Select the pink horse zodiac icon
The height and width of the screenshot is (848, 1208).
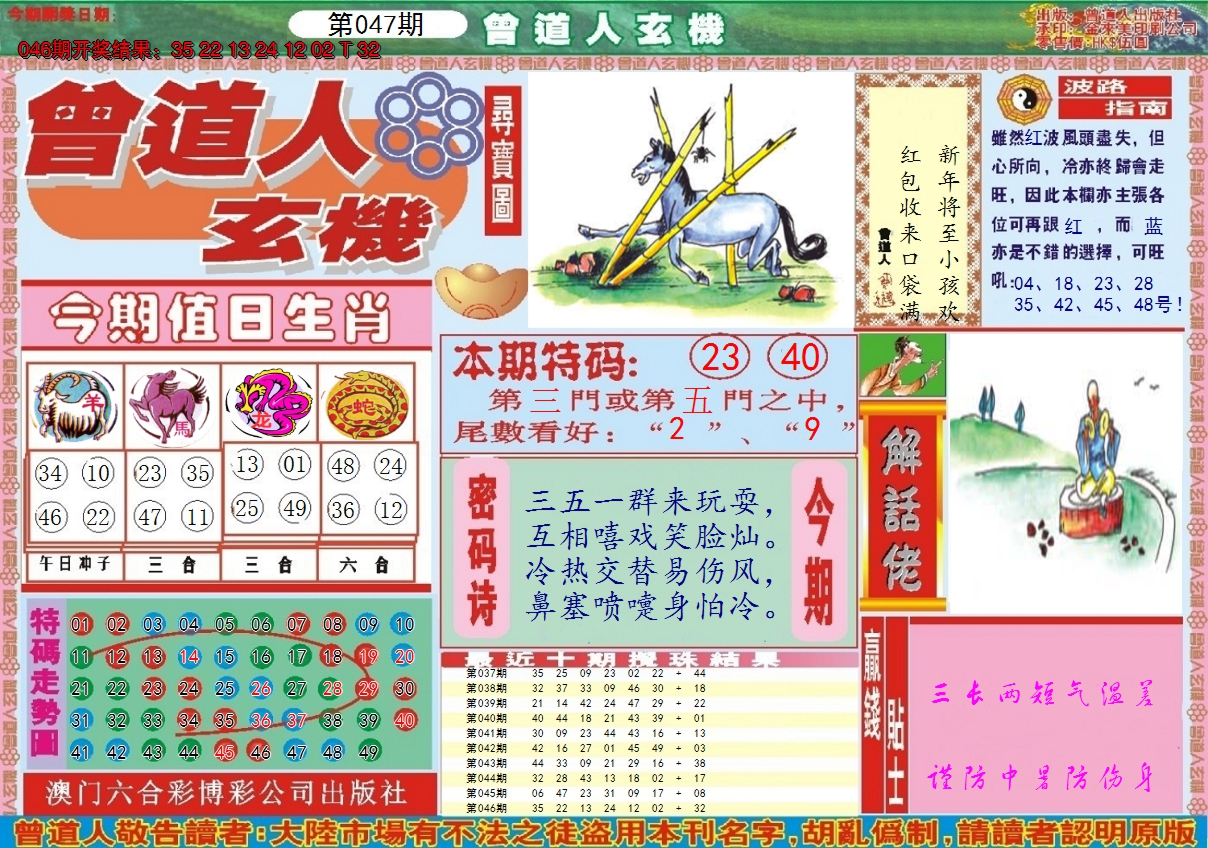pyautogui.click(x=172, y=405)
